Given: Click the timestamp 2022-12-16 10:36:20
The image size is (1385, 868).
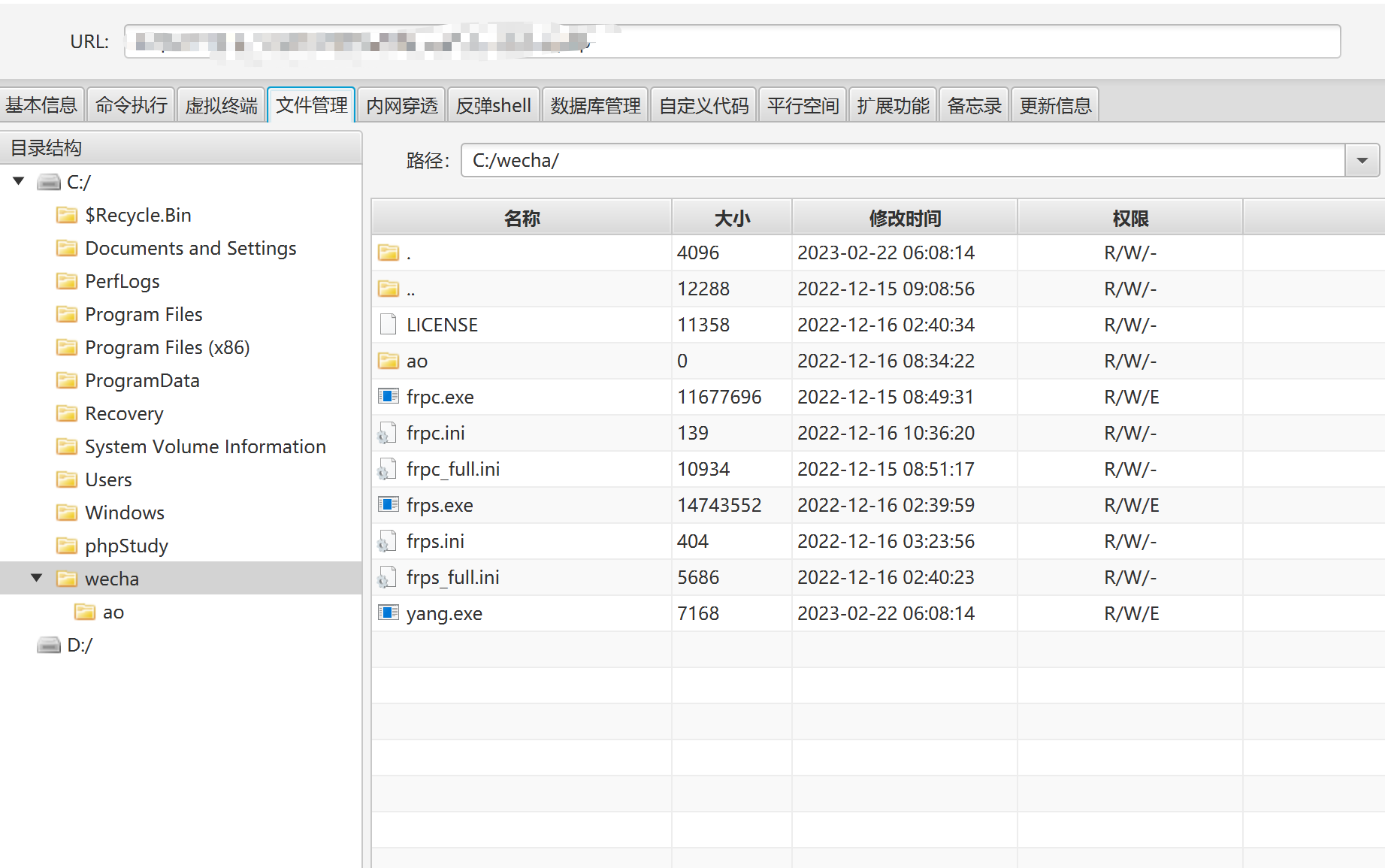Looking at the screenshot, I should click(886, 433).
